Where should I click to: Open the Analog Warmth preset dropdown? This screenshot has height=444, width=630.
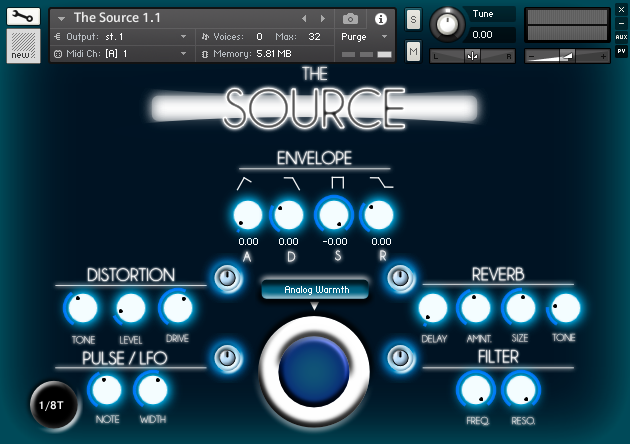315,290
